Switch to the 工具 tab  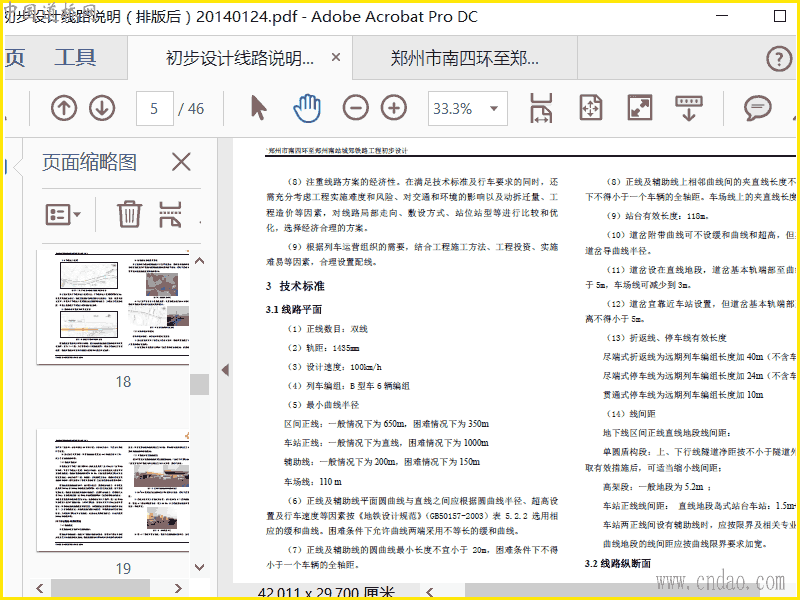click(x=75, y=58)
